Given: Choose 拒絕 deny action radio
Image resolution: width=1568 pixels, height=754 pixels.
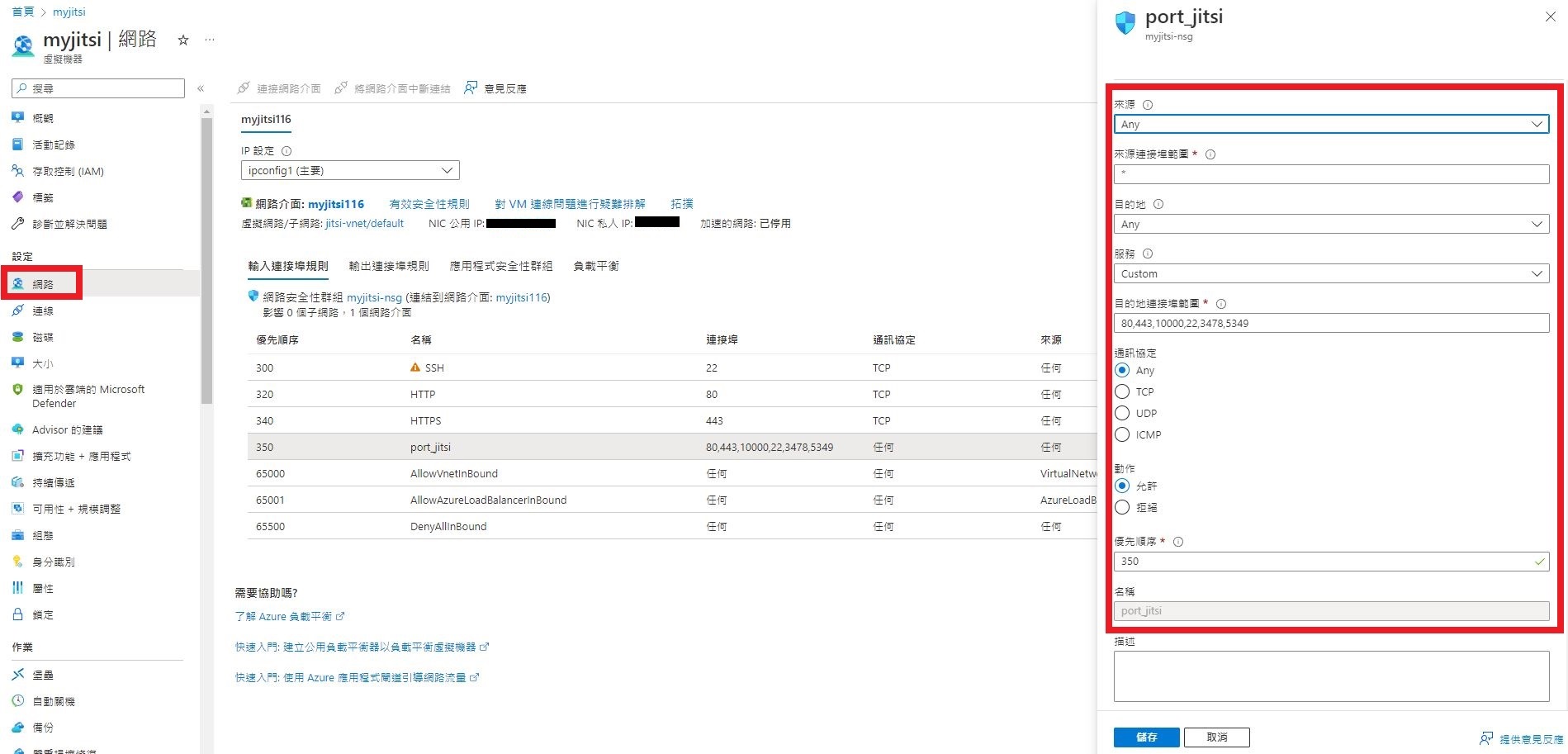Looking at the screenshot, I should pyautogui.click(x=1122, y=507).
